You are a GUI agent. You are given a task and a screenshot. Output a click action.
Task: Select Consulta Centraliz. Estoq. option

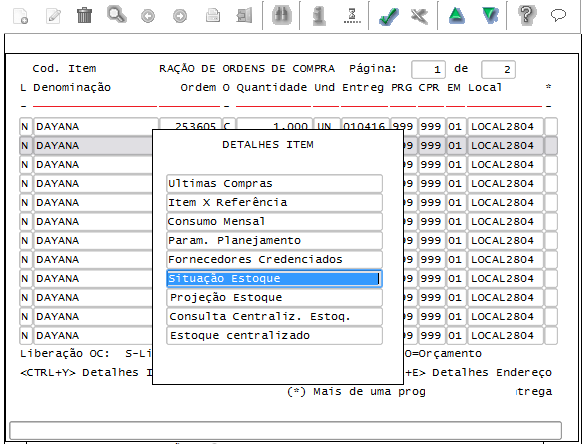(274, 316)
